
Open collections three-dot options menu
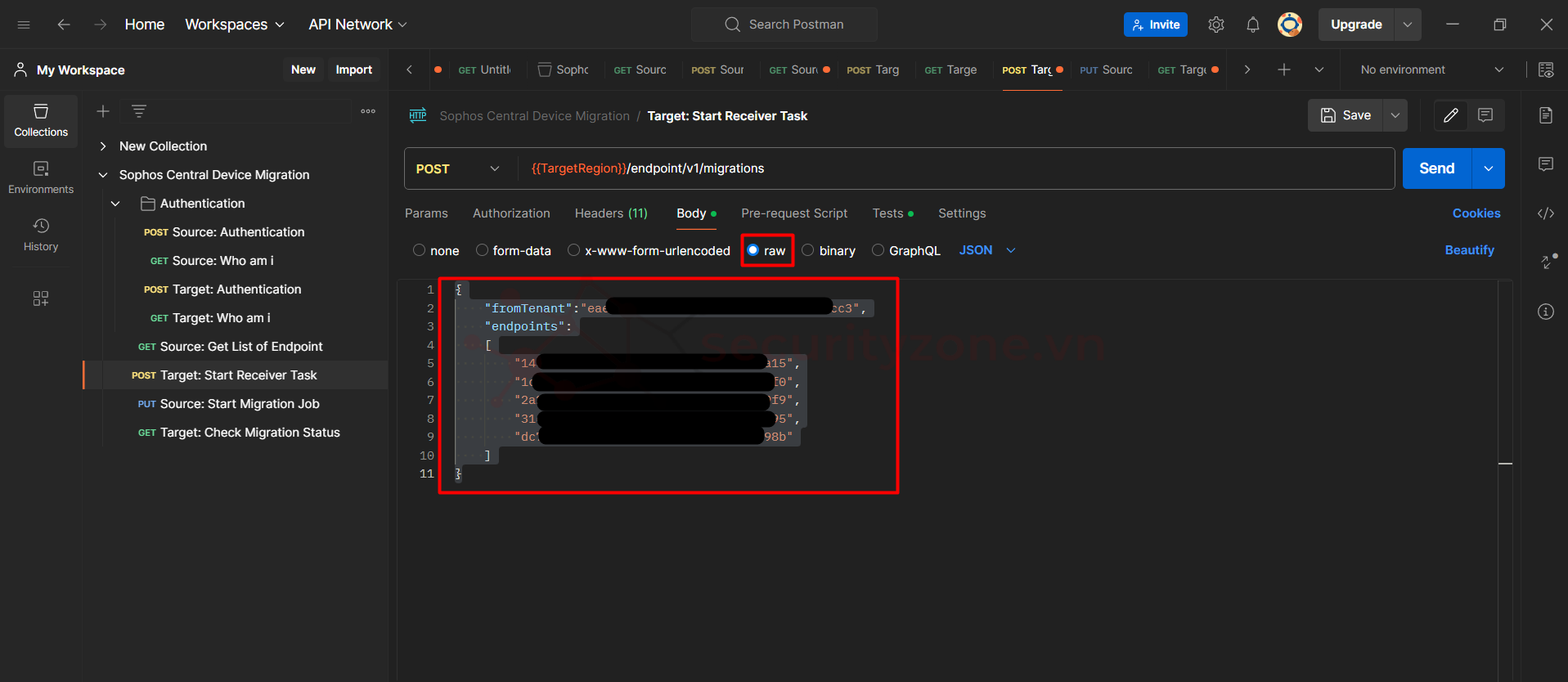pyautogui.click(x=368, y=111)
